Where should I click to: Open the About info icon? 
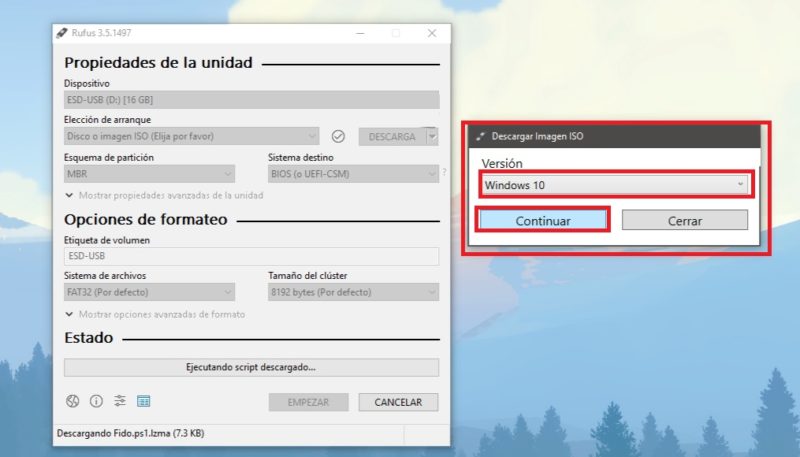point(96,401)
